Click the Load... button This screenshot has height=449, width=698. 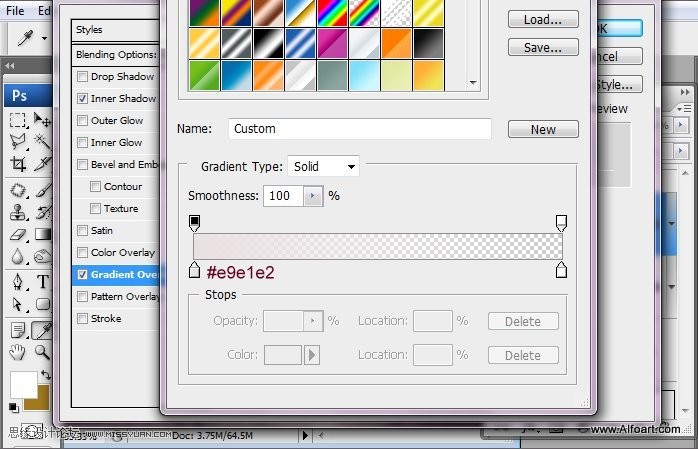coord(543,20)
